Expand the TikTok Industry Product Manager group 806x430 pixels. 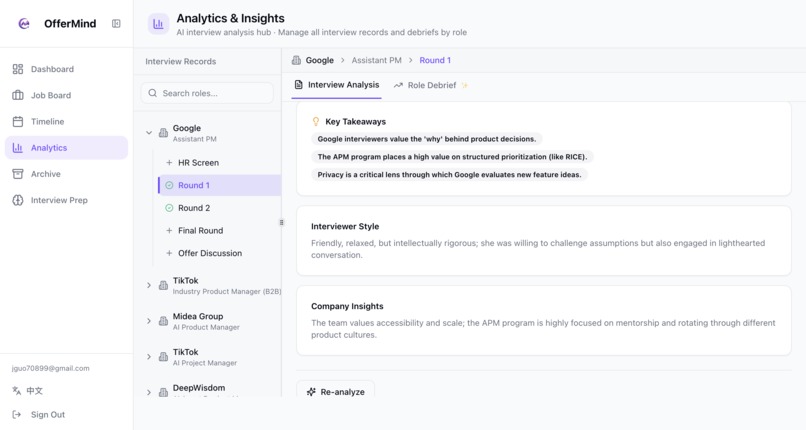[149, 285]
